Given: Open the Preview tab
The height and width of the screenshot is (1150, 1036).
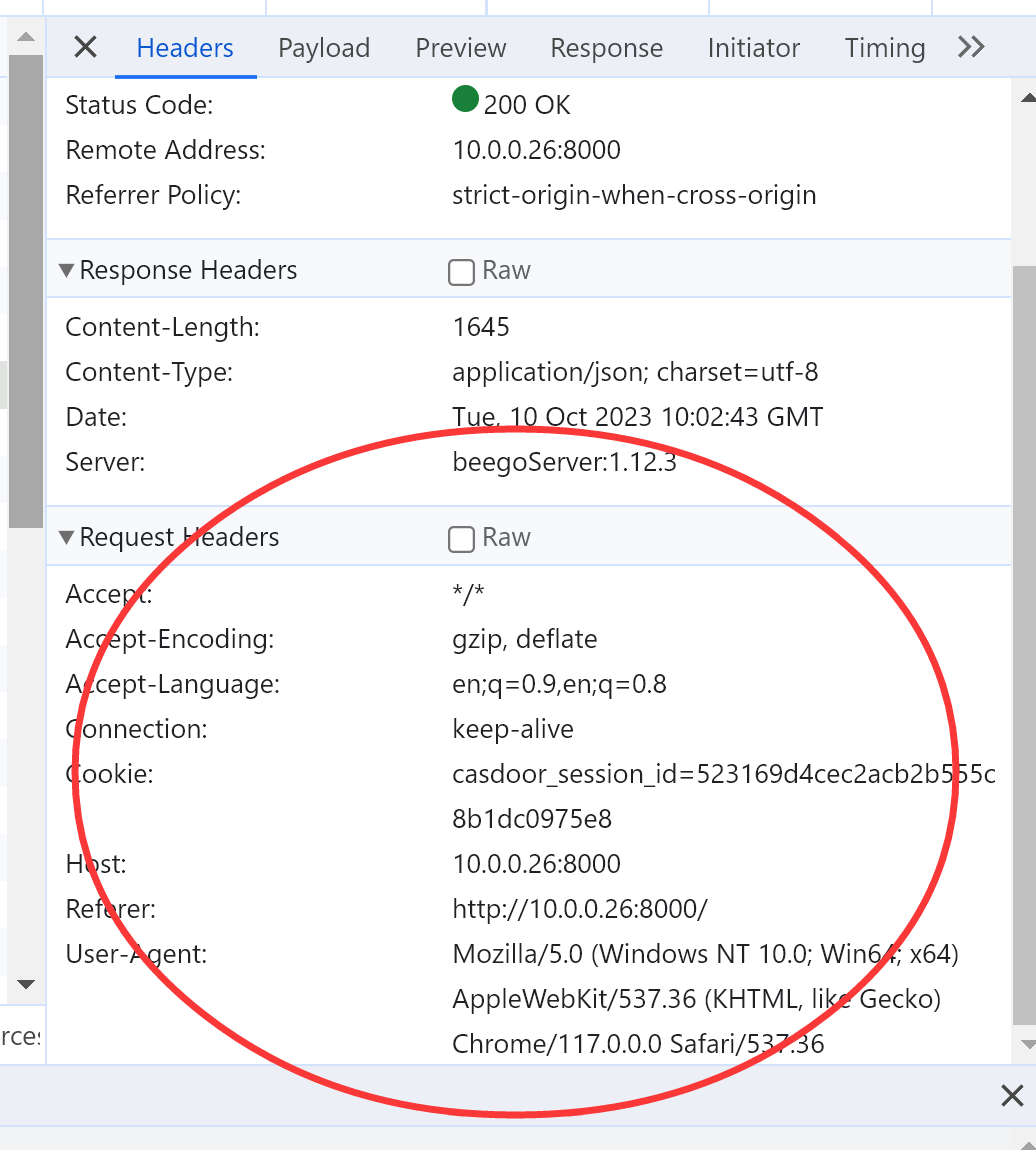Looking at the screenshot, I should (460, 48).
